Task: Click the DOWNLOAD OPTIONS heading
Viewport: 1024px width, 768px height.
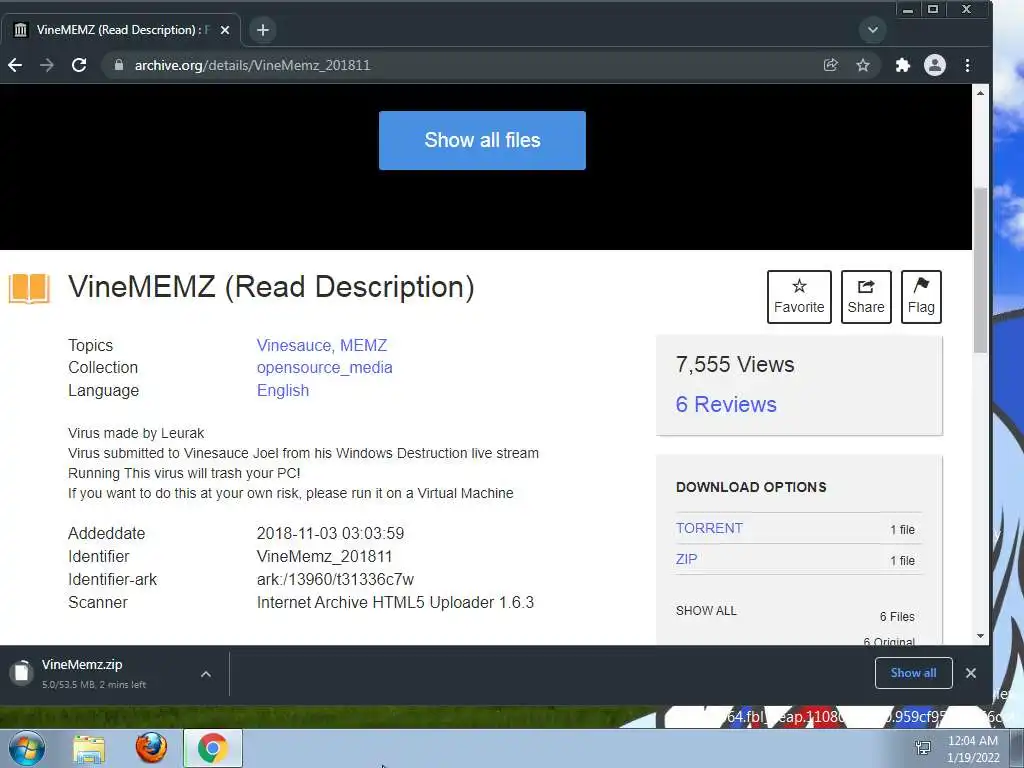Action: (751, 487)
